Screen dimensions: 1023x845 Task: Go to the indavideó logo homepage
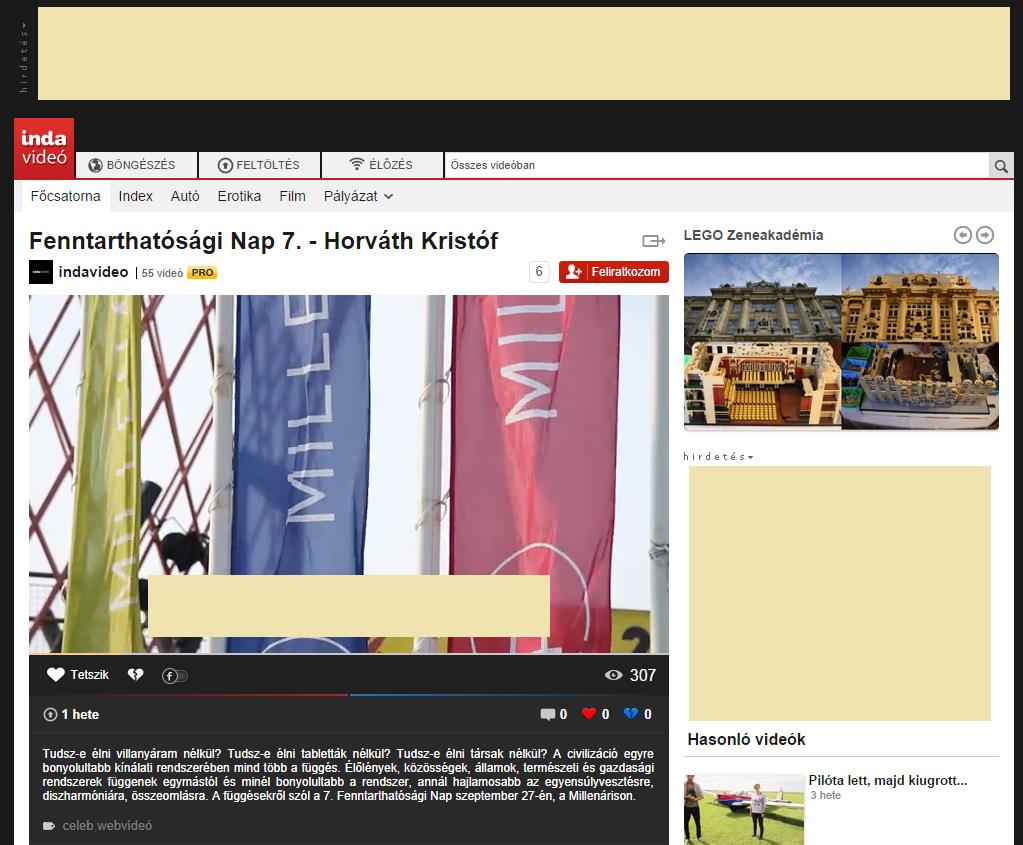(x=44, y=149)
